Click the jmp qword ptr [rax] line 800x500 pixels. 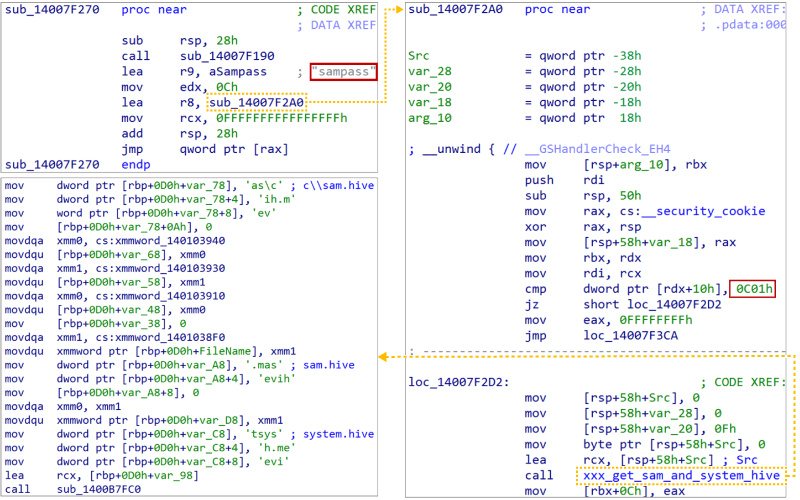(x=205, y=149)
